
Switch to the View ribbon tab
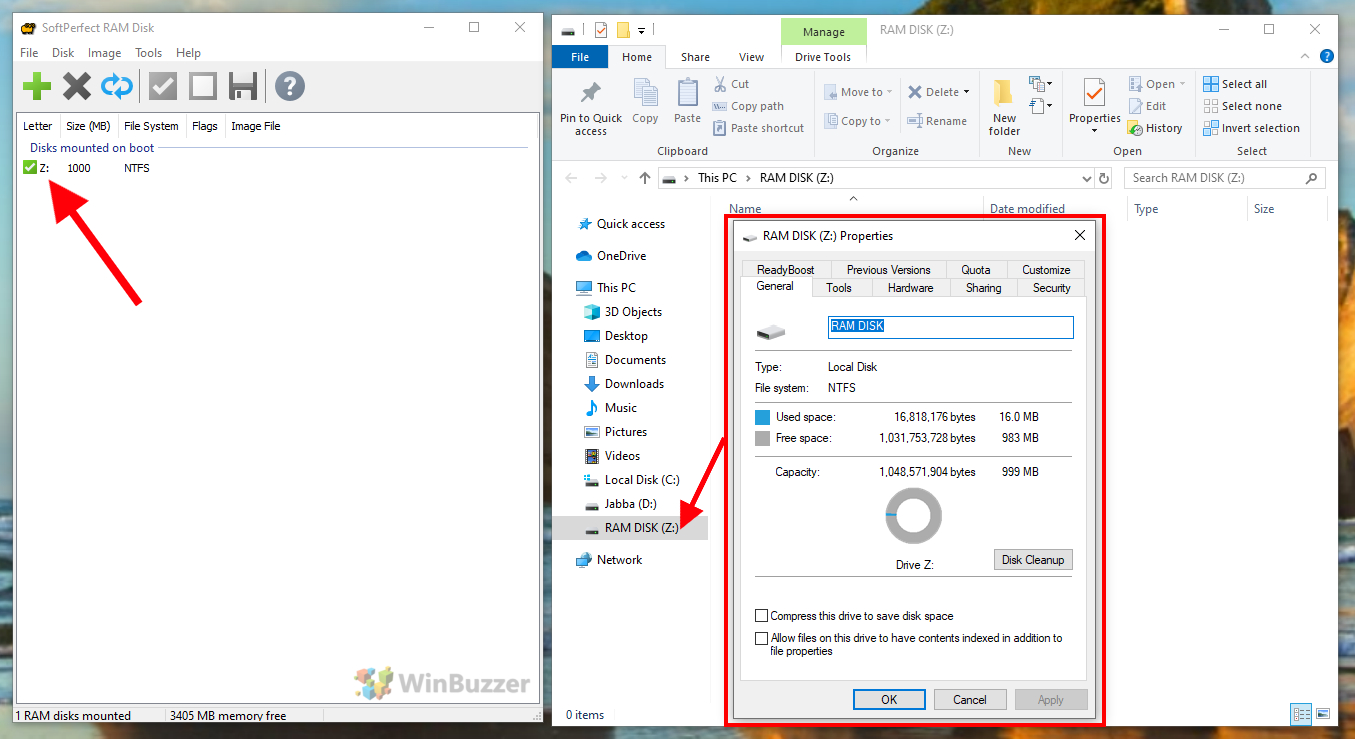(x=751, y=57)
